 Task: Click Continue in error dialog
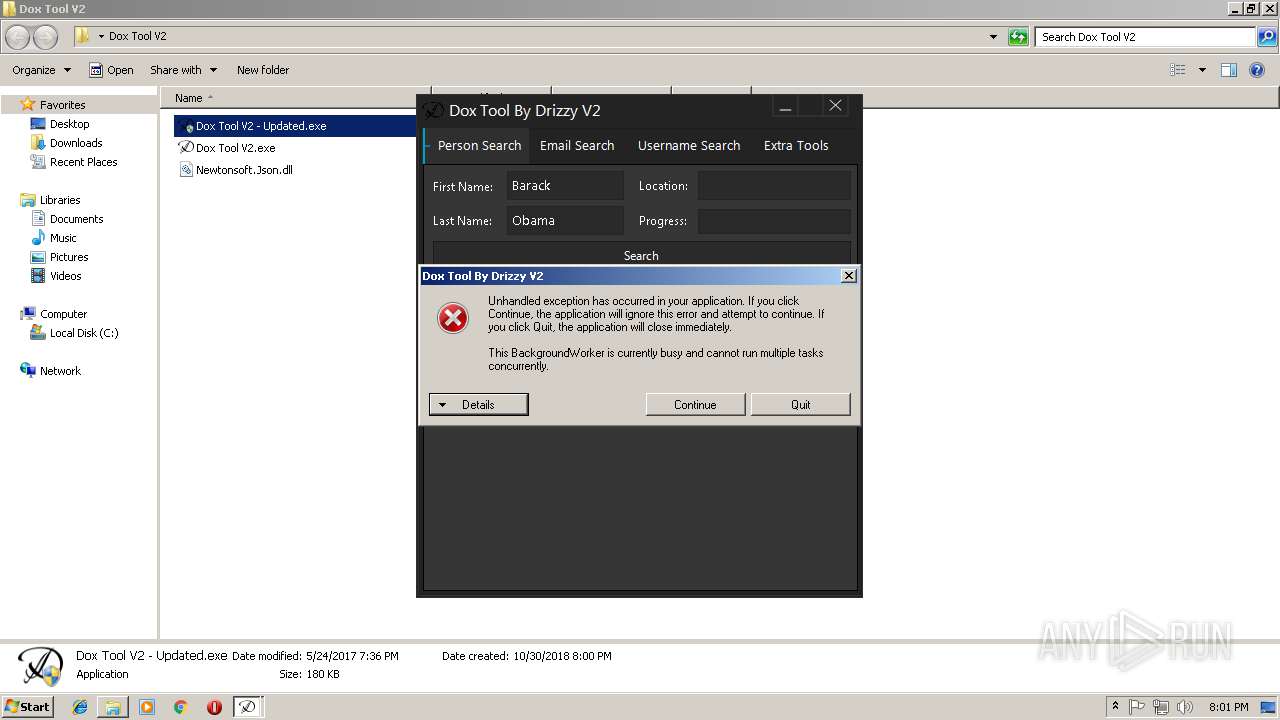coord(695,404)
